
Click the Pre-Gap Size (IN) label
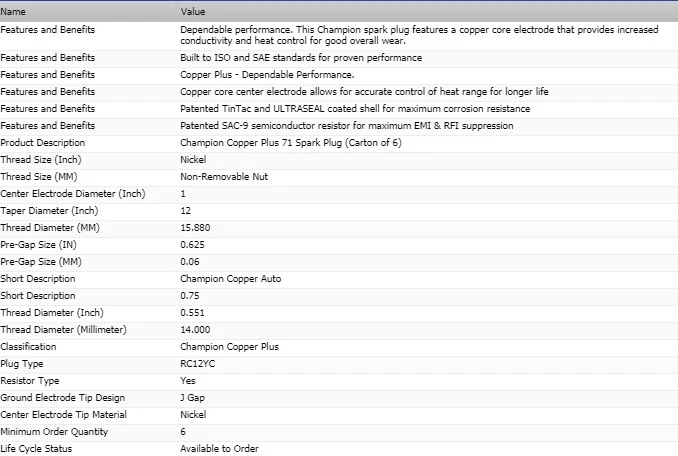pyautogui.click(x=38, y=245)
